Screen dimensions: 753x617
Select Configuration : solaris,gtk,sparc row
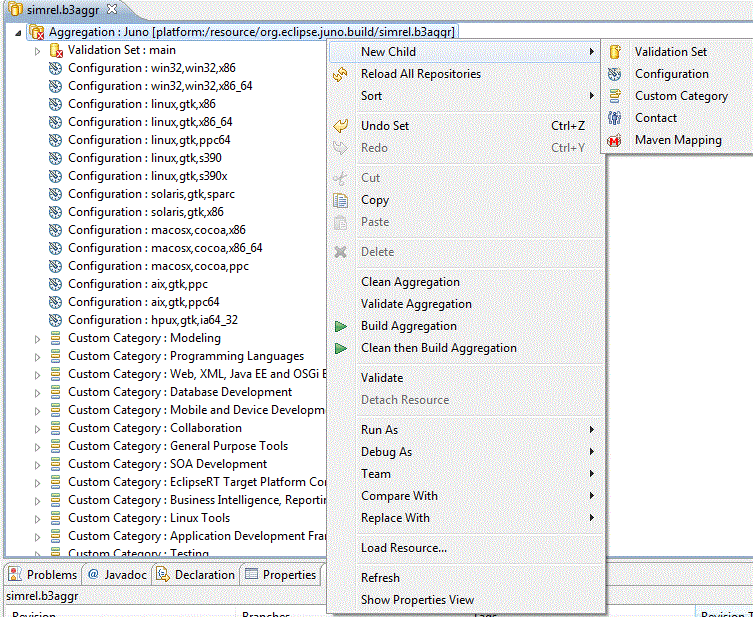[142, 194]
